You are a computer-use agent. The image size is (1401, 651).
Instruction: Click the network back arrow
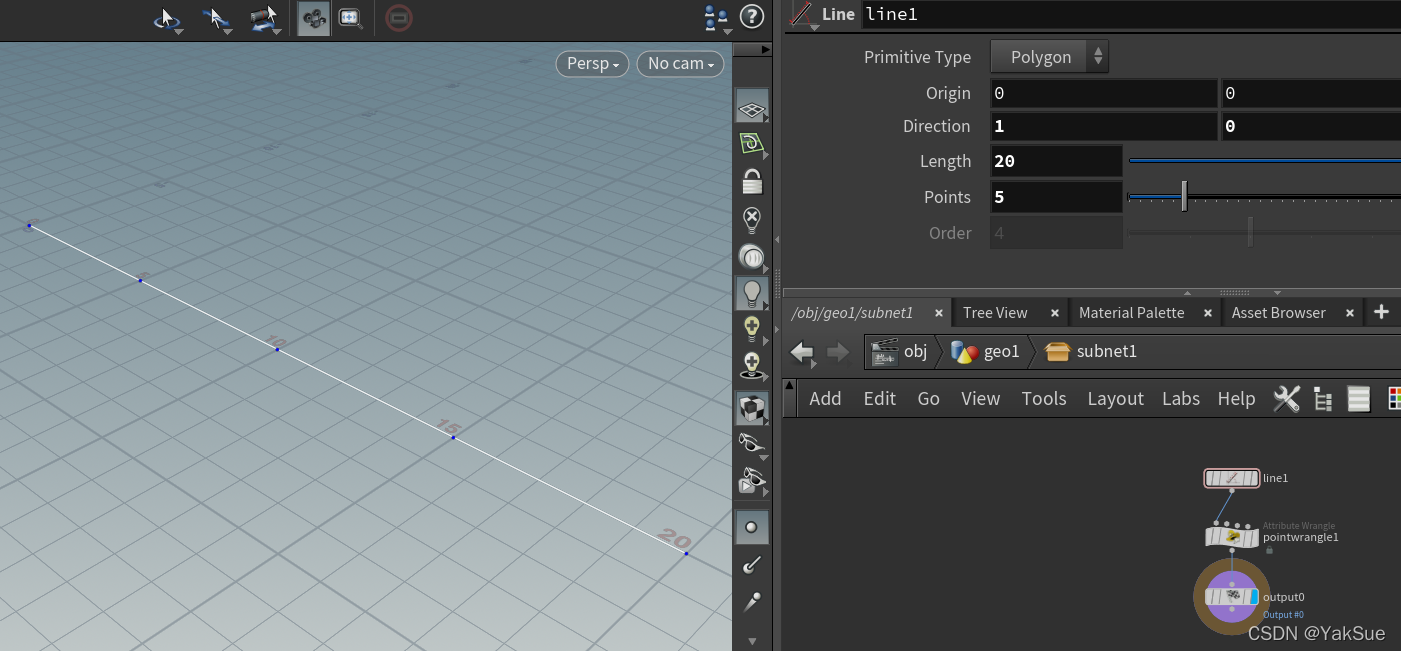[x=803, y=352]
